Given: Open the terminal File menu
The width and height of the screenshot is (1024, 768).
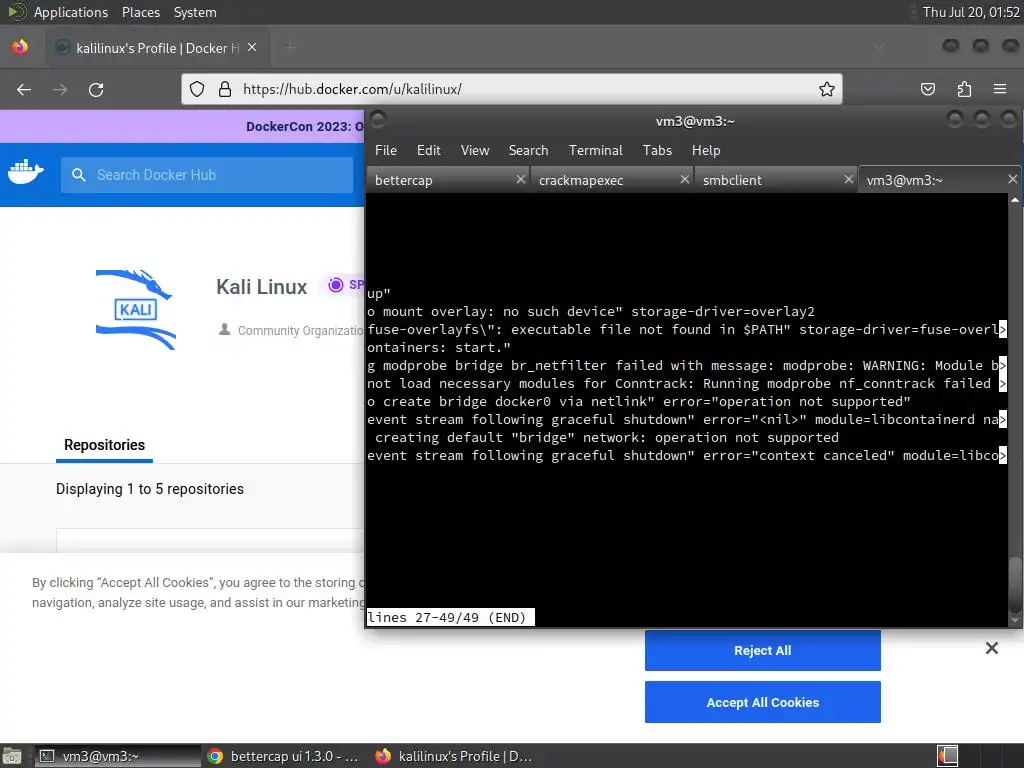Looking at the screenshot, I should [386, 150].
